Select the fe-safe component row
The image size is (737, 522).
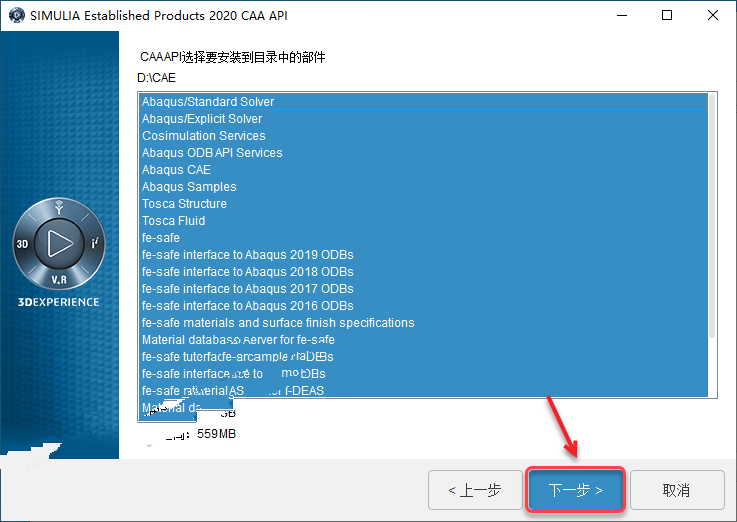pyautogui.click(x=423, y=238)
